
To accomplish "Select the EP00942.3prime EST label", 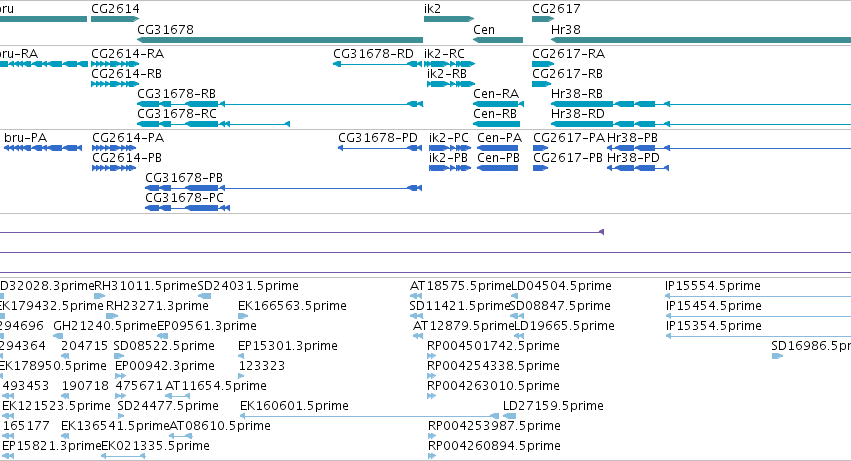I will [165, 366].
